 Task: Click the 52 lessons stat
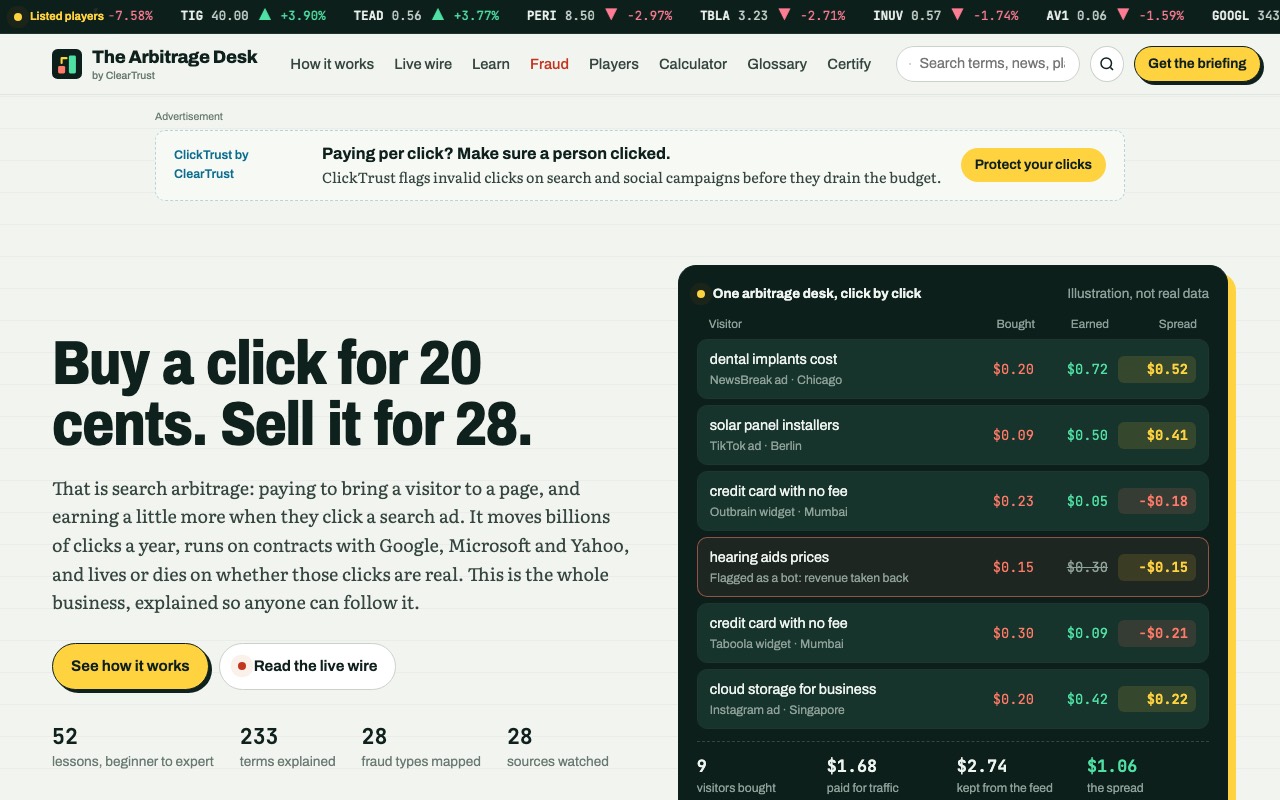click(x=133, y=747)
